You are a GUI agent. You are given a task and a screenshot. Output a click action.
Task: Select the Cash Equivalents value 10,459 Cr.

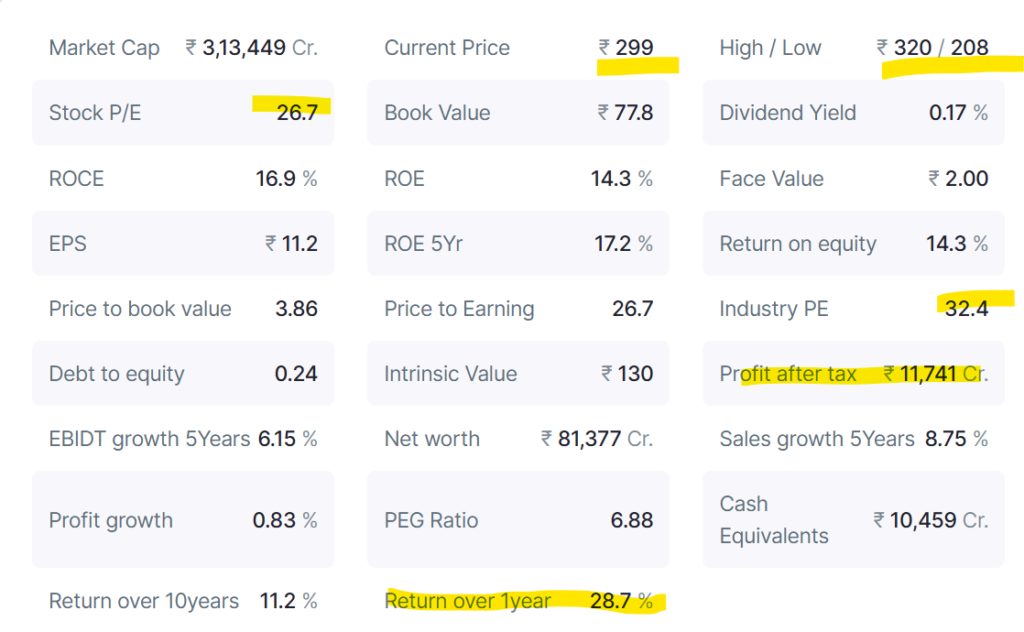pyautogui.click(x=930, y=520)
